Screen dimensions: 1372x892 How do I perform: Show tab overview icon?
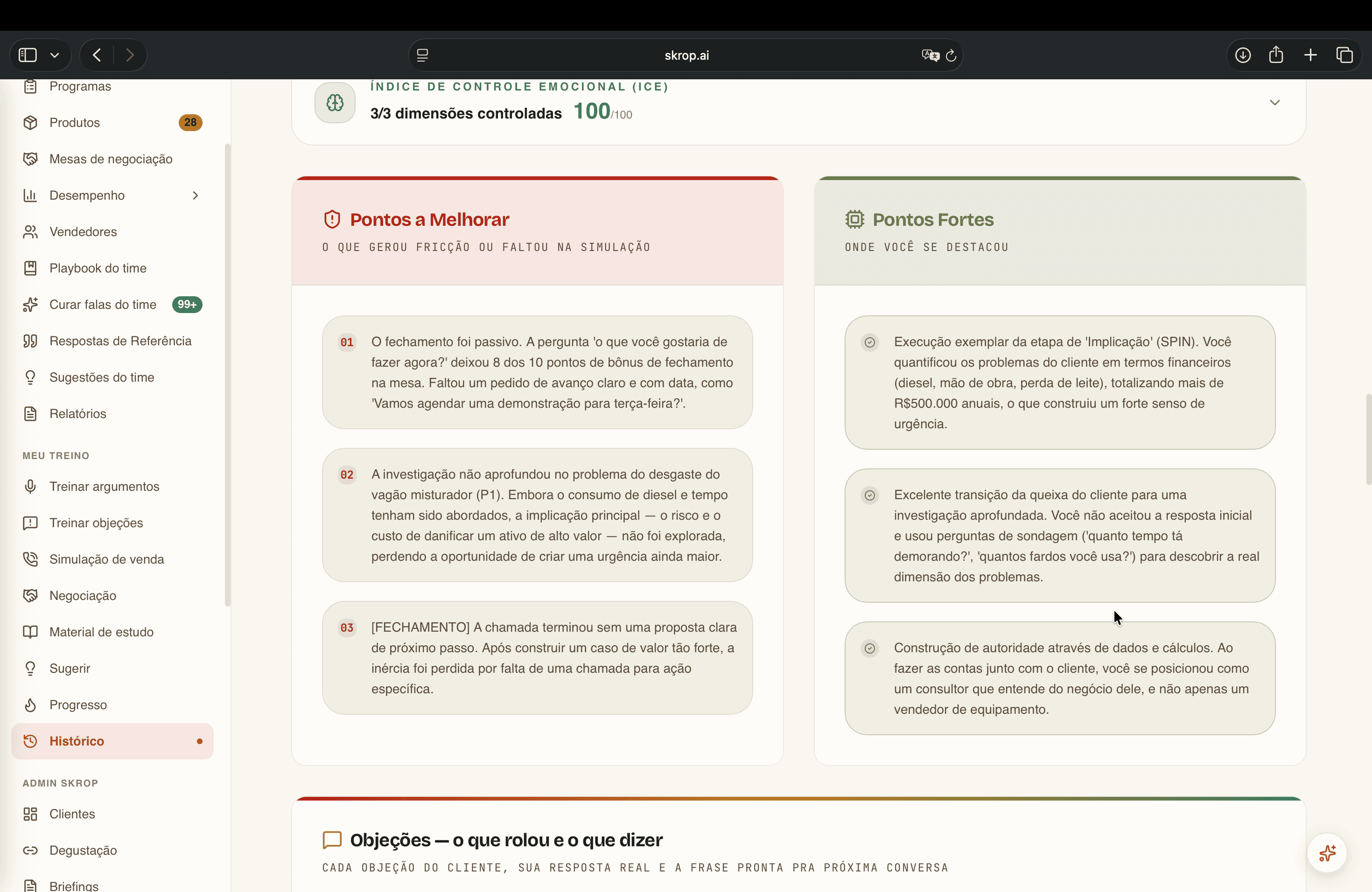pos(1344,55)
